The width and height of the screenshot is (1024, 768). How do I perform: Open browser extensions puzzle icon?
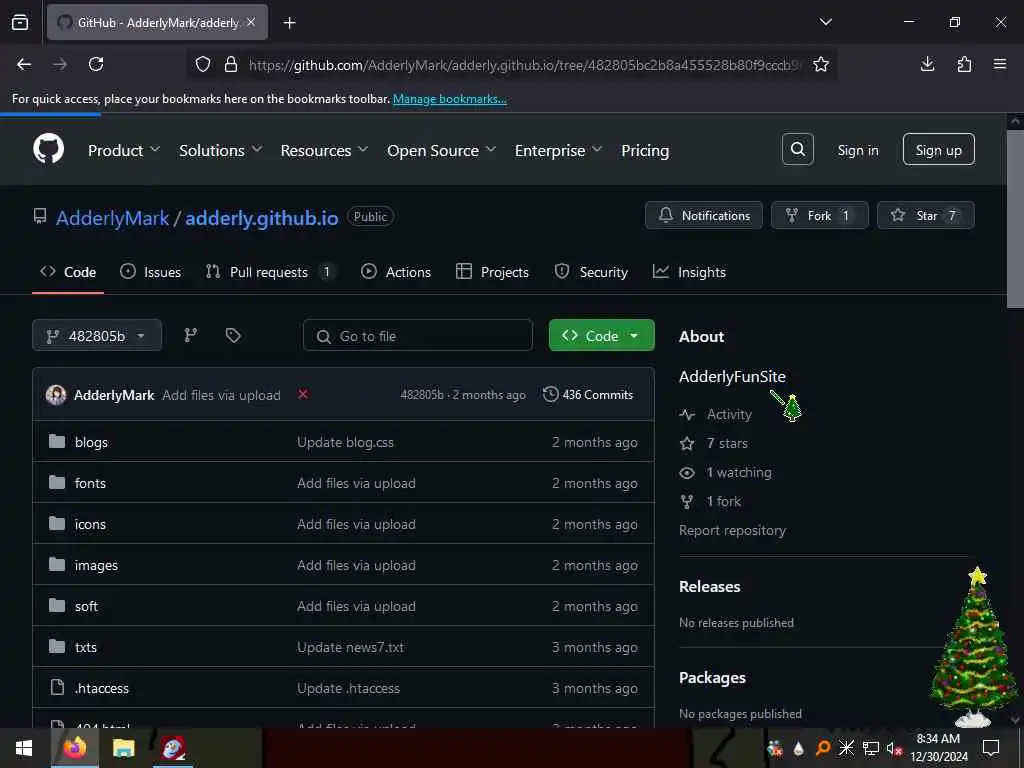tap(964, 64)
